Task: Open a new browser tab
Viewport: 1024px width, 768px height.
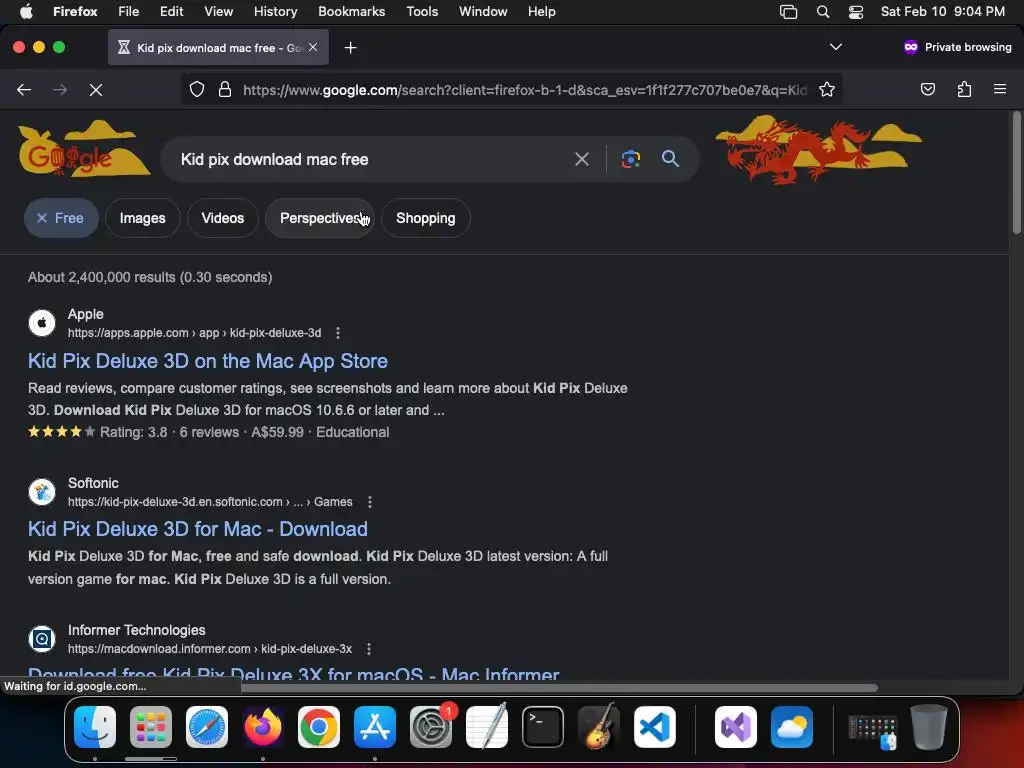Action: 351,48
